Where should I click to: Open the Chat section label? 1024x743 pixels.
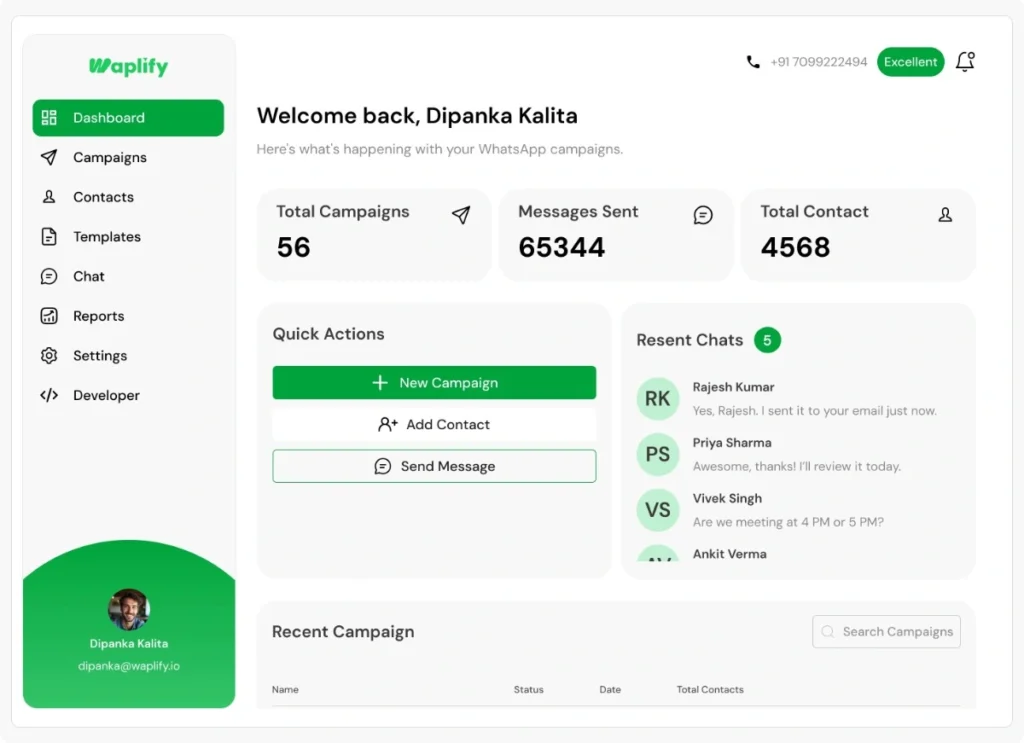[x=89, y=276]
